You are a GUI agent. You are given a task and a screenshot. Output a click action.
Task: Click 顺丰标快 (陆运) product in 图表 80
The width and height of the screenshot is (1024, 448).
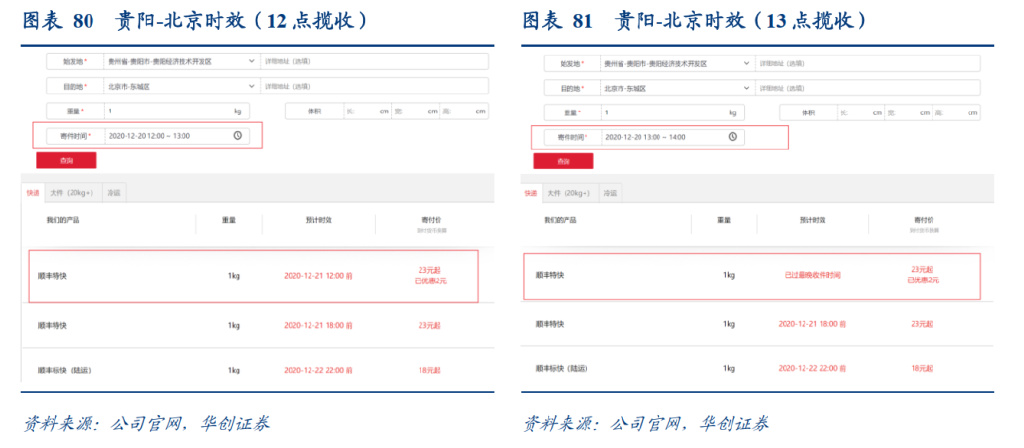point(64,370)
